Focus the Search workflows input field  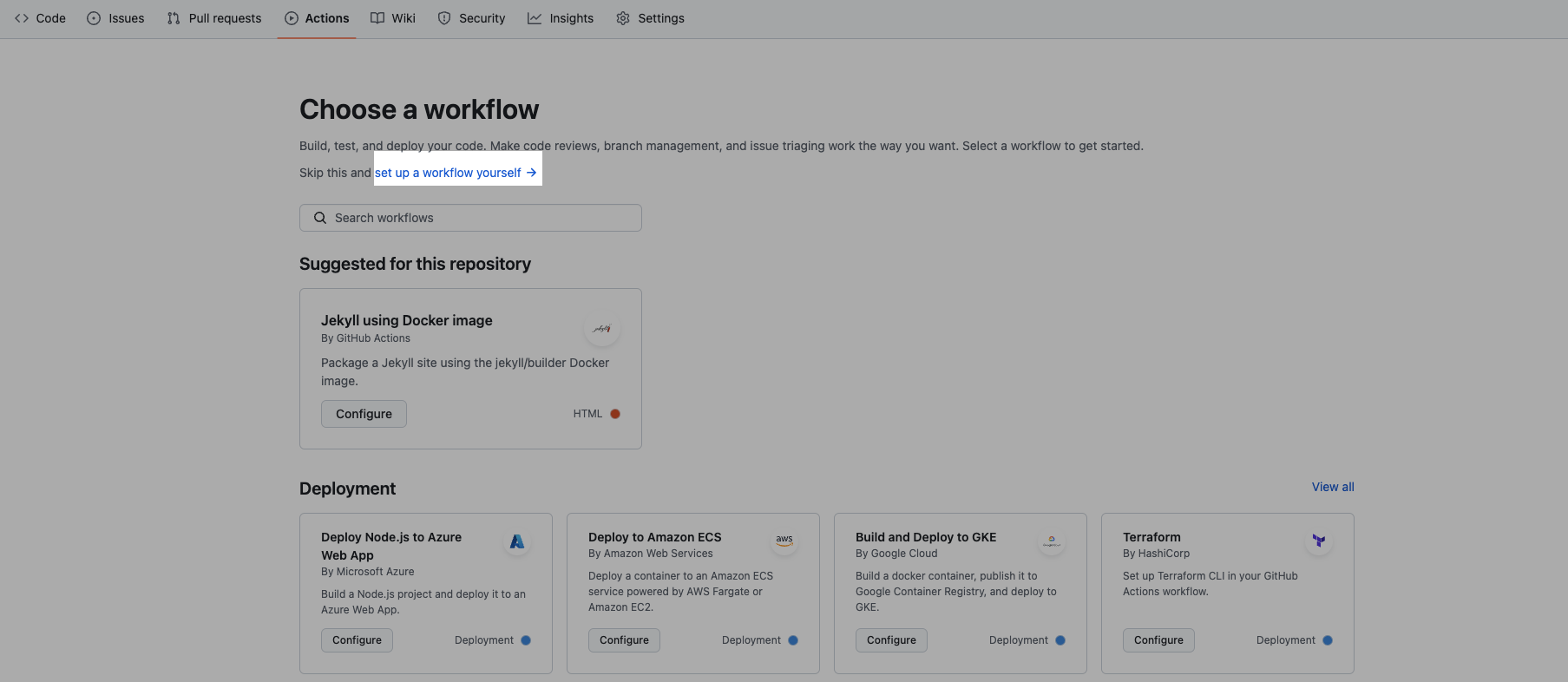coord(482,218)
